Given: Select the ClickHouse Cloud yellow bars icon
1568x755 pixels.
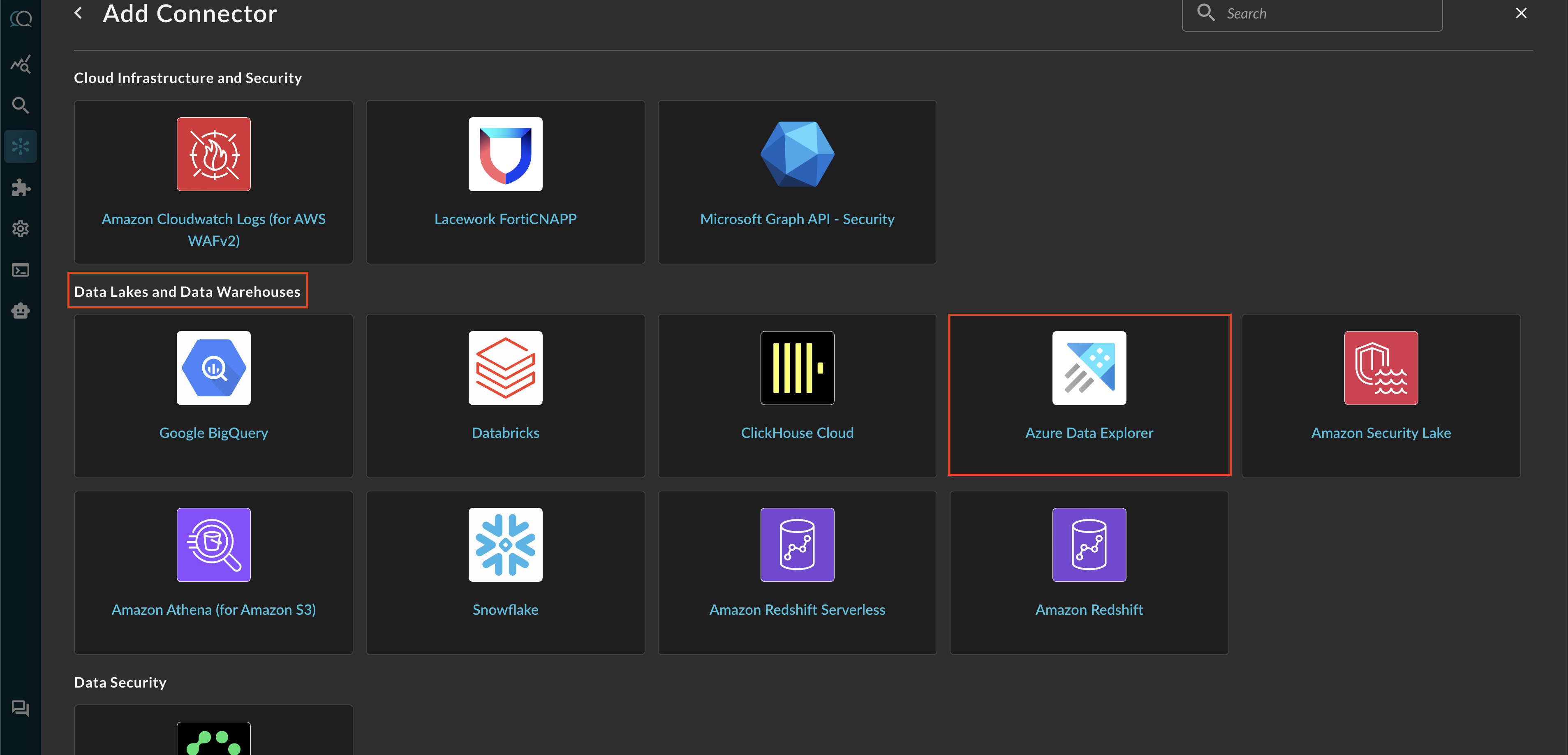Looking at the screenshot, I should [x=797, y=368].
